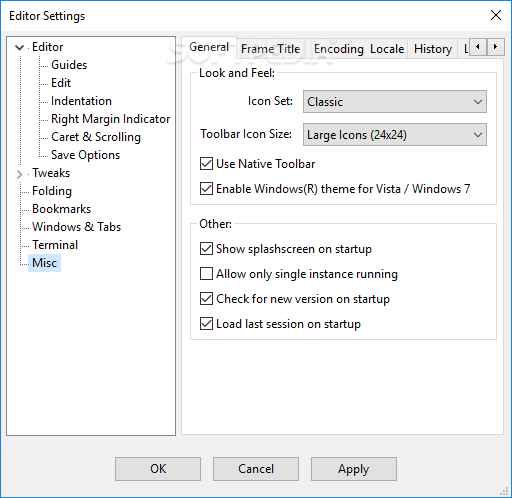
Task: Close the Editor Settings dialog
Action: coord(496,15)
